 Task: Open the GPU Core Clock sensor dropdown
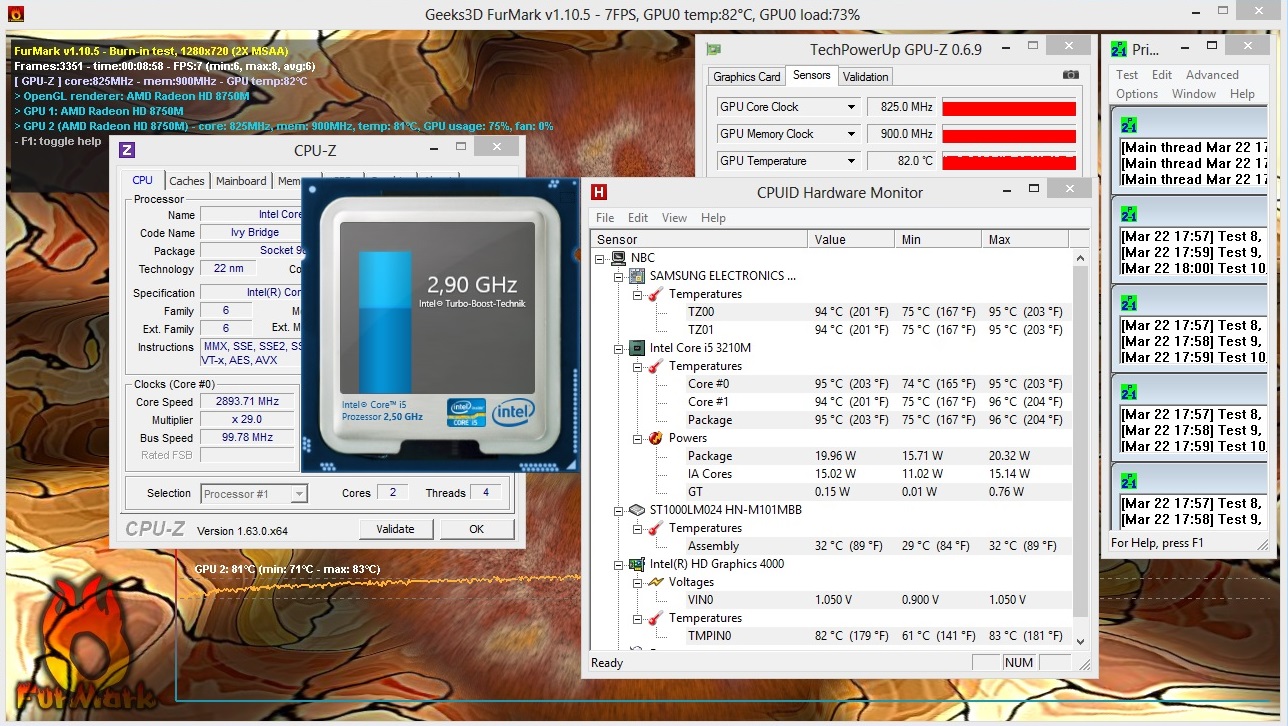851,107
